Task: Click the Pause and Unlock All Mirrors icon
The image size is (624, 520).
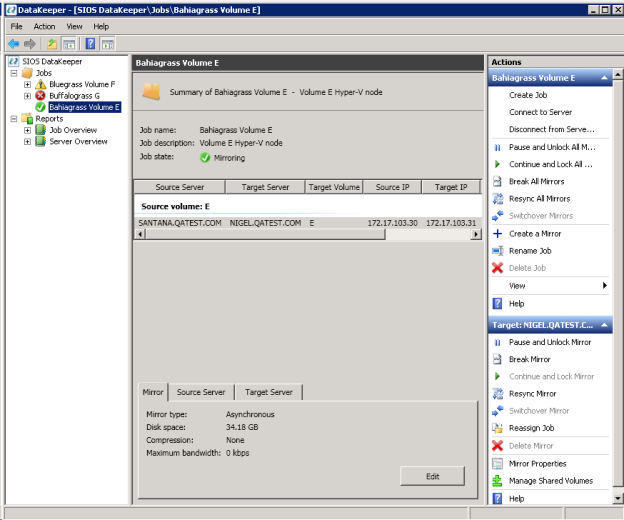Action: click(x=497, y=148)
